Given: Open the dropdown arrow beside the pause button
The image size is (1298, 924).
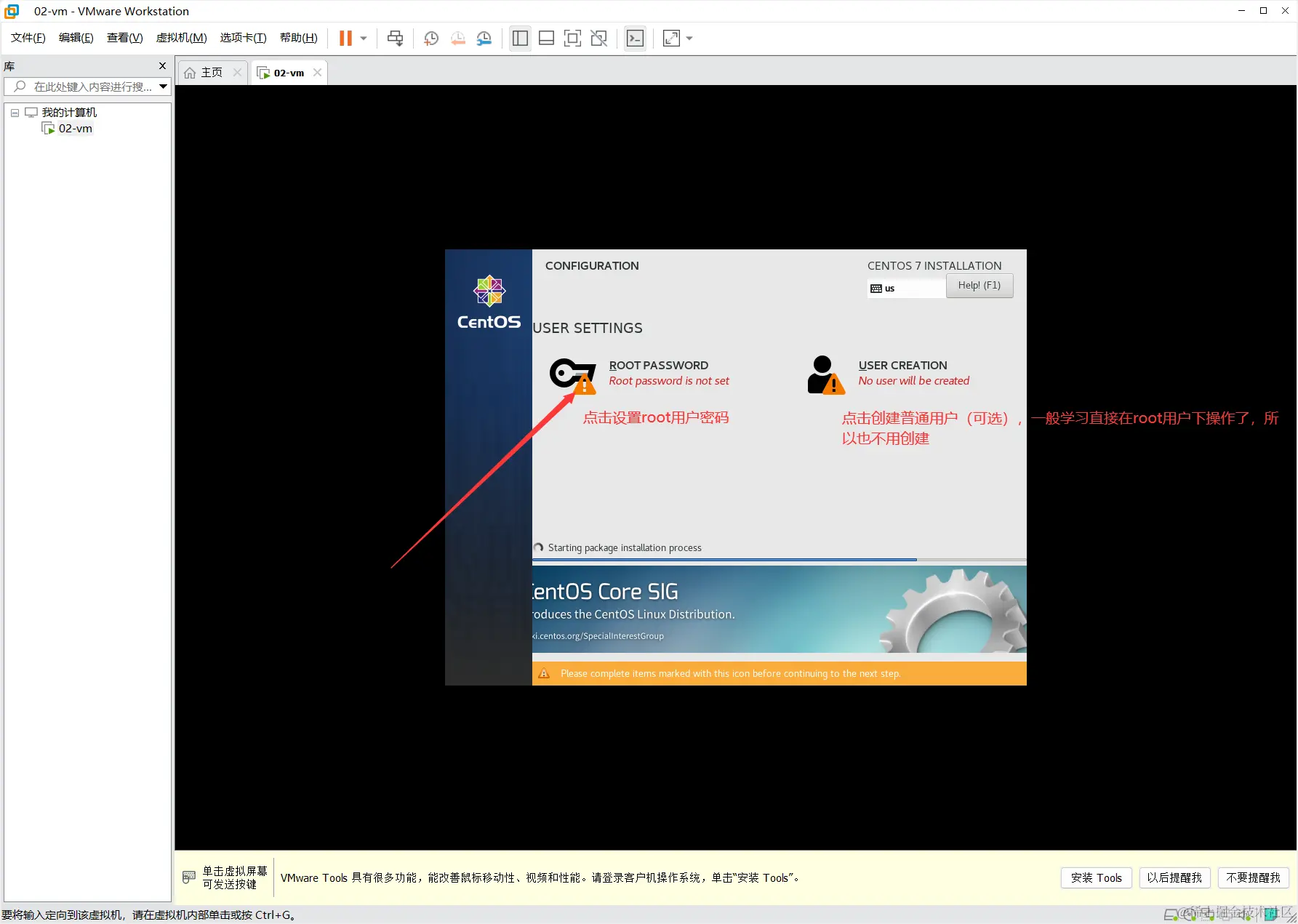Looking at the screenshot, I should 364,39.
